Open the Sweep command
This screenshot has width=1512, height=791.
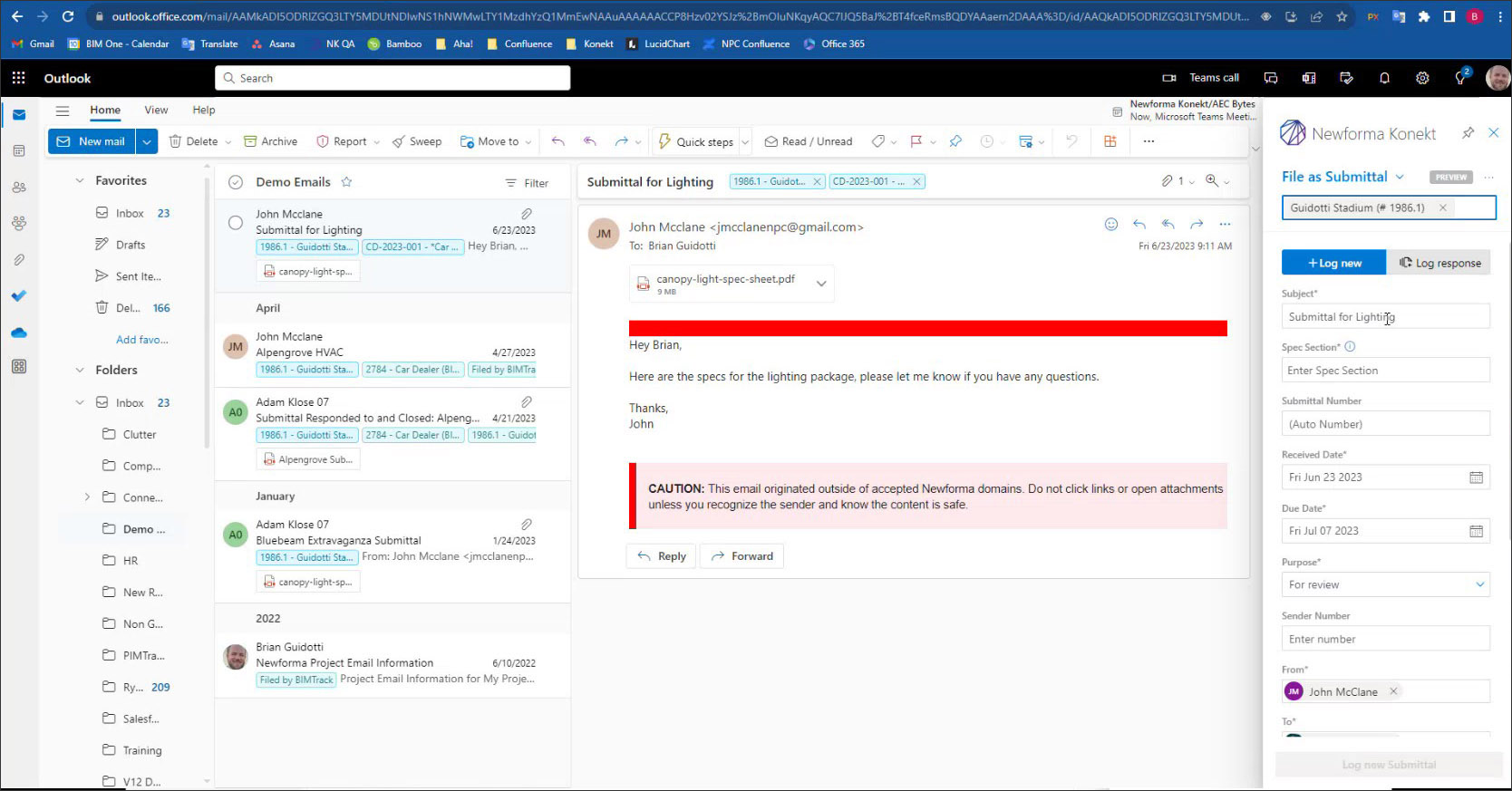coord(417,141)
